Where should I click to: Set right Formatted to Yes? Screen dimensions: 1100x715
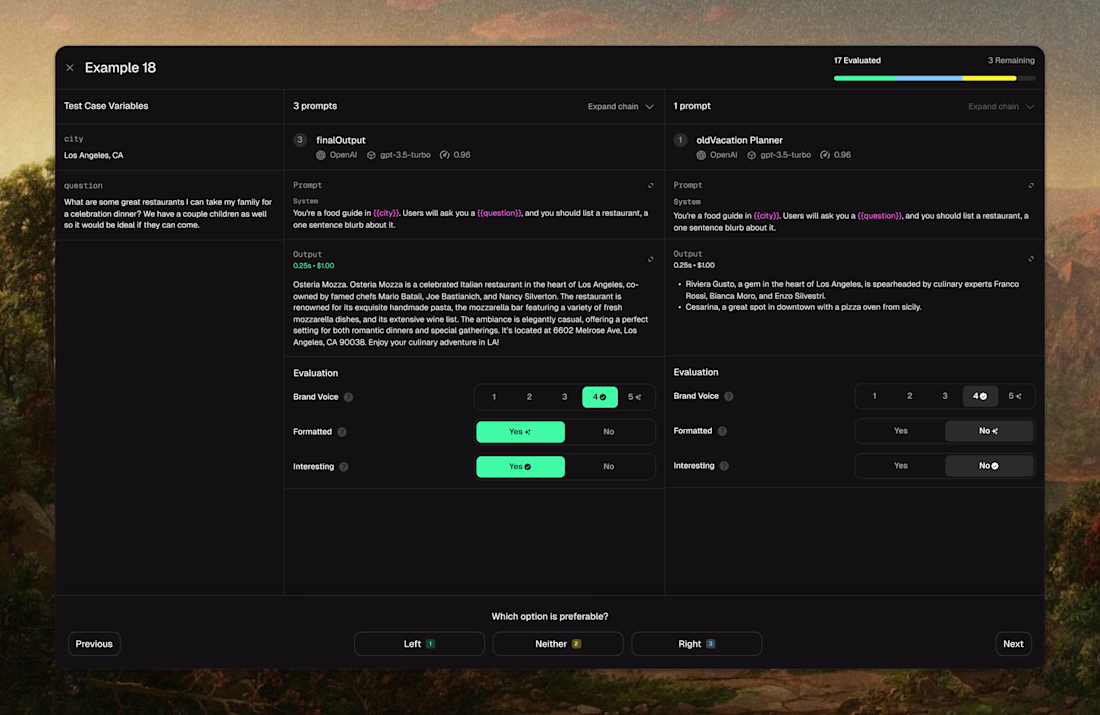pos(901,432)
